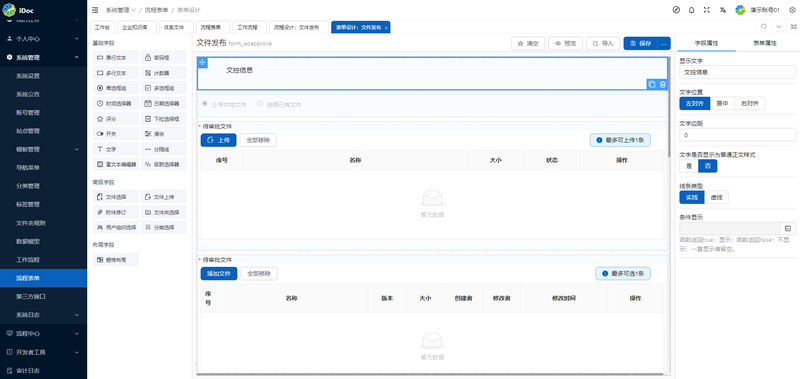
Task: Open the language translation icon
Action: tap(722, 10)
